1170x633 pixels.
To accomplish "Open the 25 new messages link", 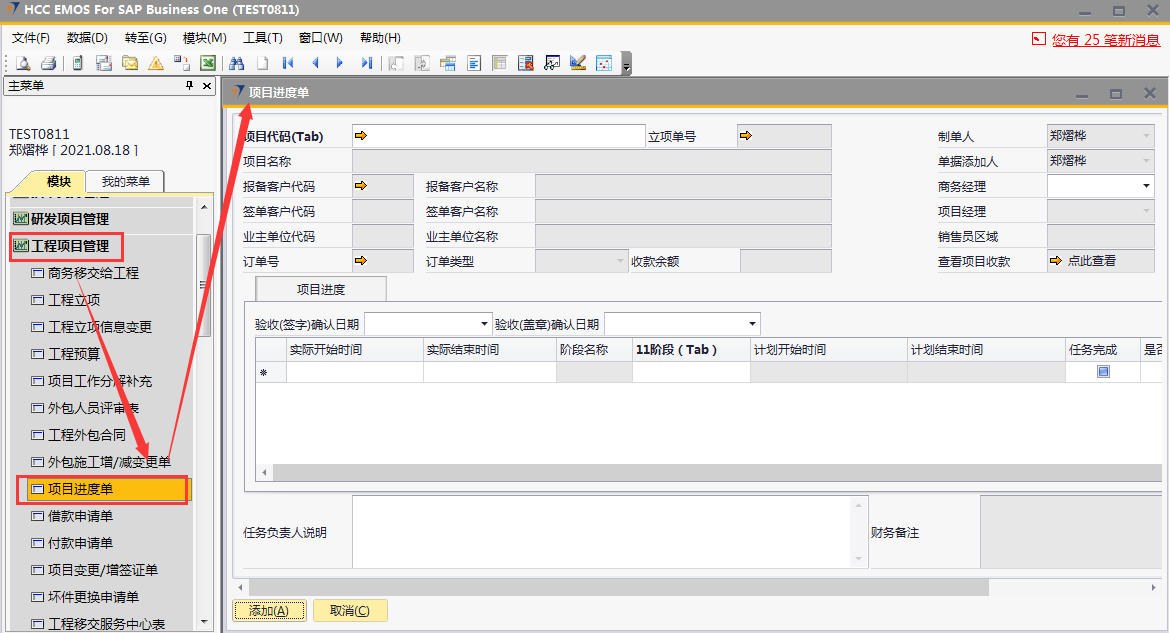I will (x=1105, y=40).
